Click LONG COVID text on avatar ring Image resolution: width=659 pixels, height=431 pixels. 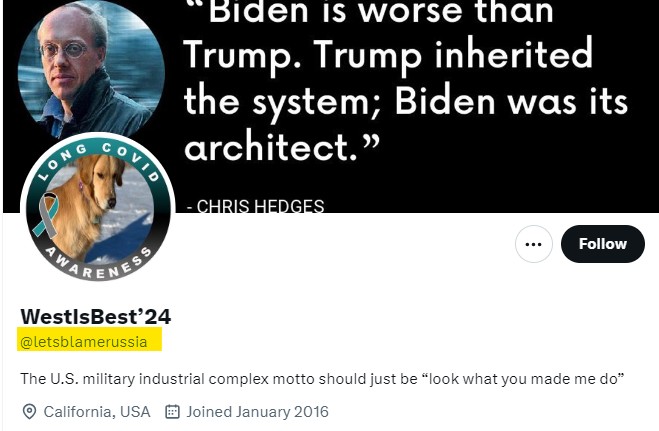(99, 162)
